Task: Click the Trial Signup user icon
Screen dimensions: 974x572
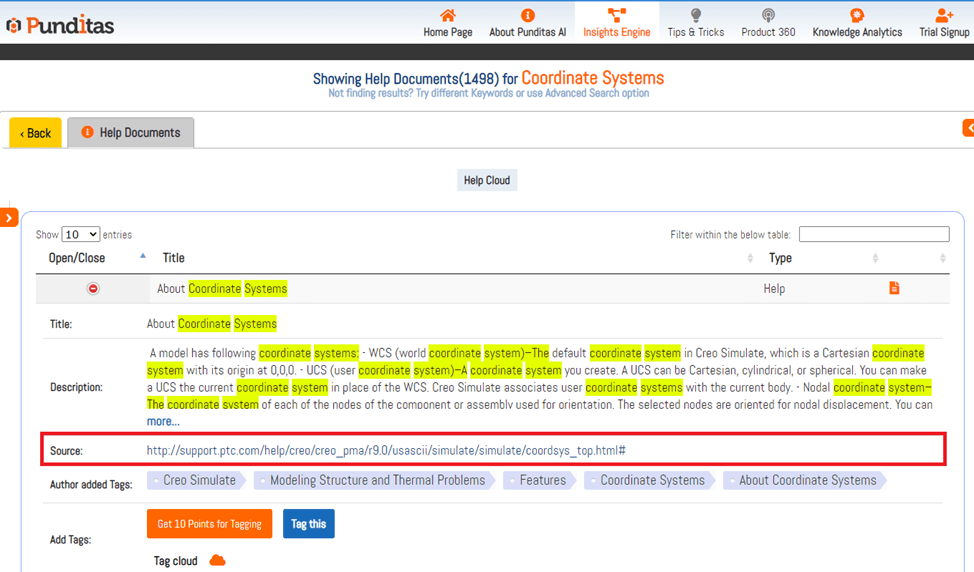Action: [944, 15]
